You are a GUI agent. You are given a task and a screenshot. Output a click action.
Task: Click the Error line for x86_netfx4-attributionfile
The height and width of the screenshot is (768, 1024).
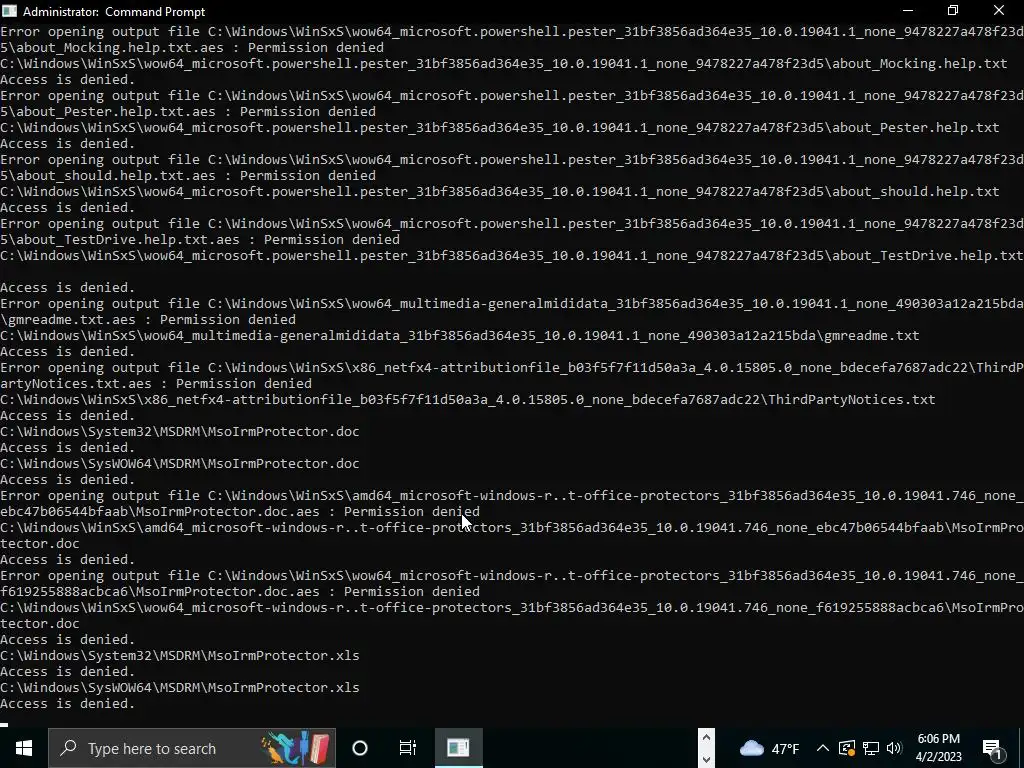pos(512,368)
